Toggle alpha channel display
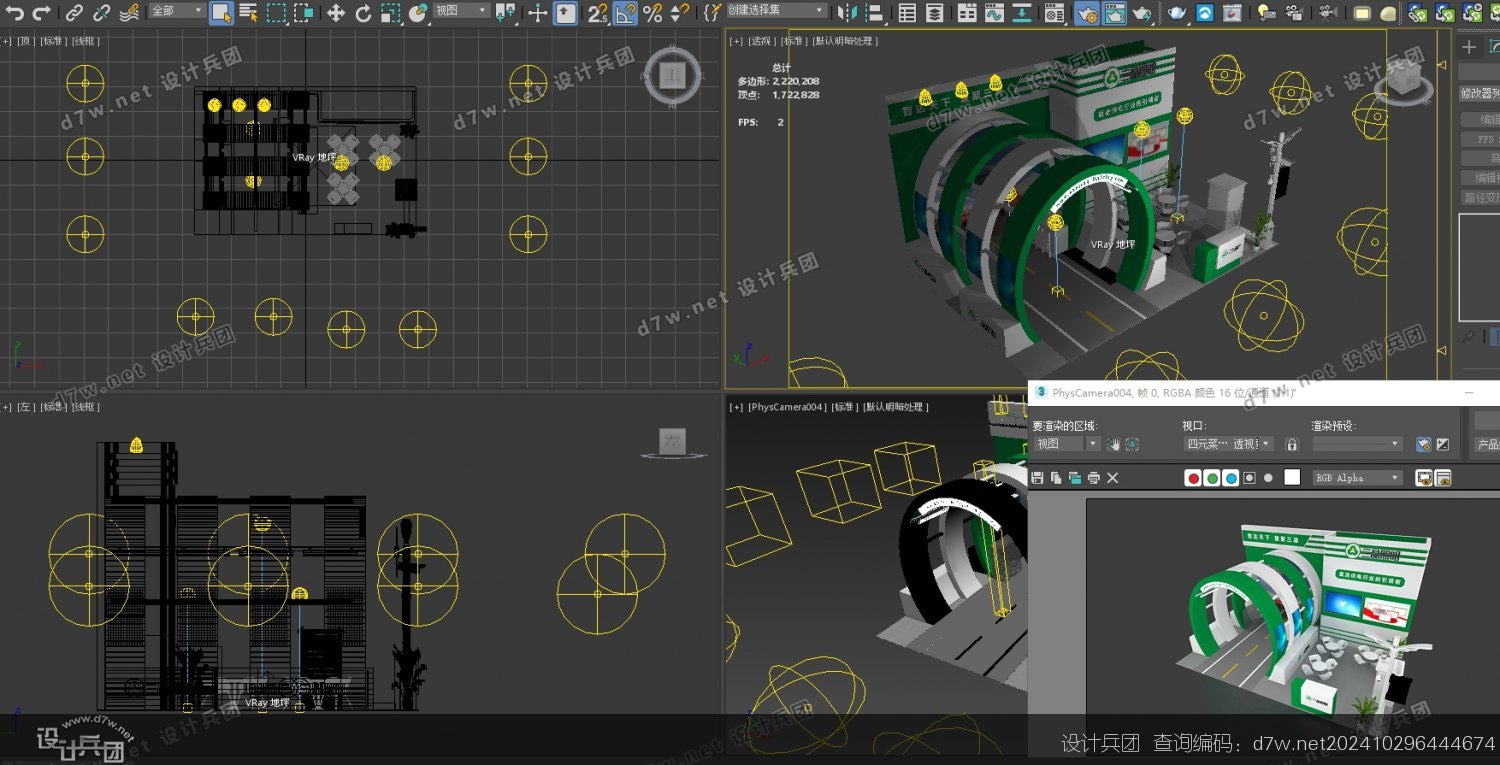Viewport: 1500px width, 765px height. point(1250,478)
